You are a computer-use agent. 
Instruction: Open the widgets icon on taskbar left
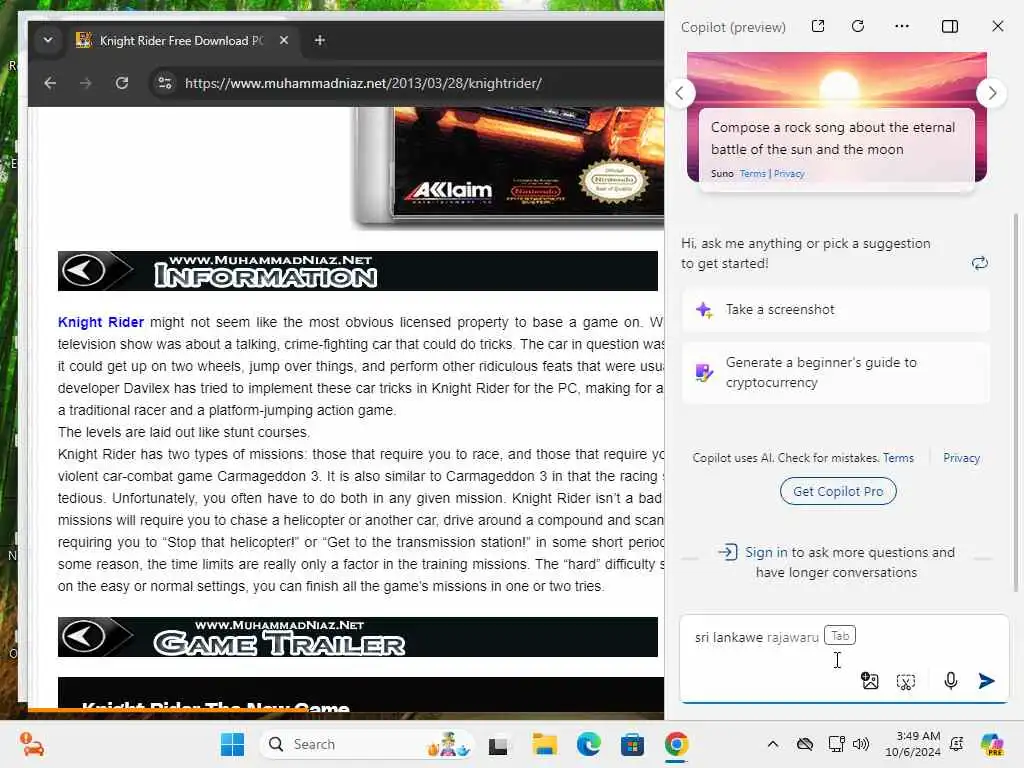pos(31,744)
